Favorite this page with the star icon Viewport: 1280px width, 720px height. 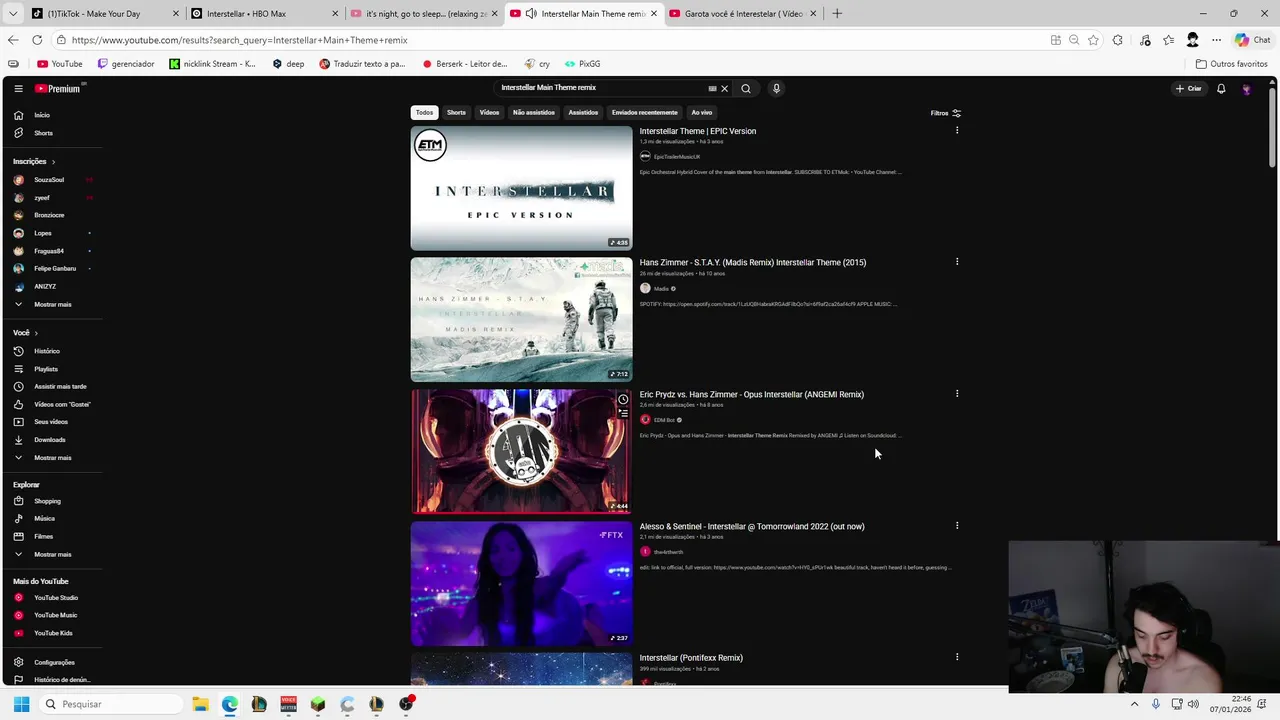click(x=1093, y=40)
